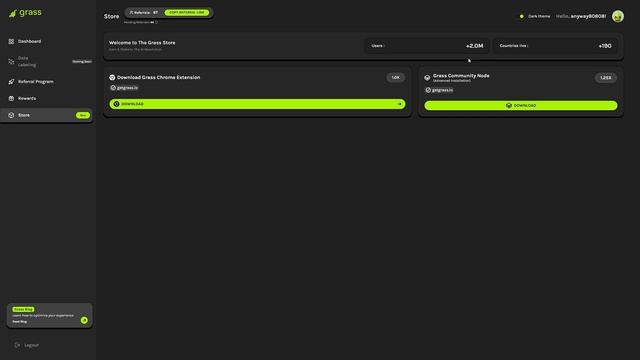Click the 1.25X multiplier badge
The width and height of the screenshot is (640, 360).
click(x=606, y=78)
